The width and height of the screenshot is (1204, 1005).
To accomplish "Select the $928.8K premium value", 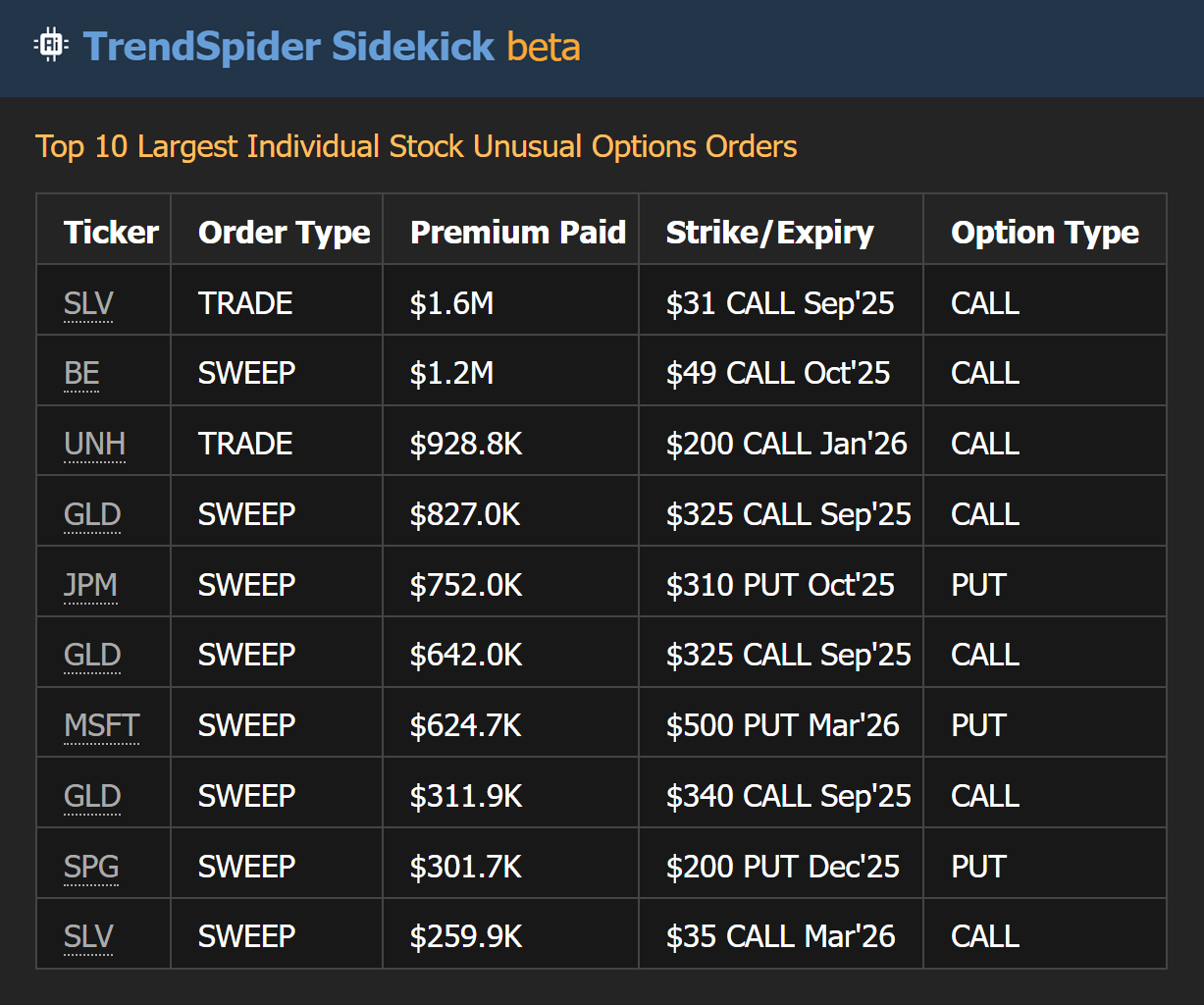I will (466, 444).
